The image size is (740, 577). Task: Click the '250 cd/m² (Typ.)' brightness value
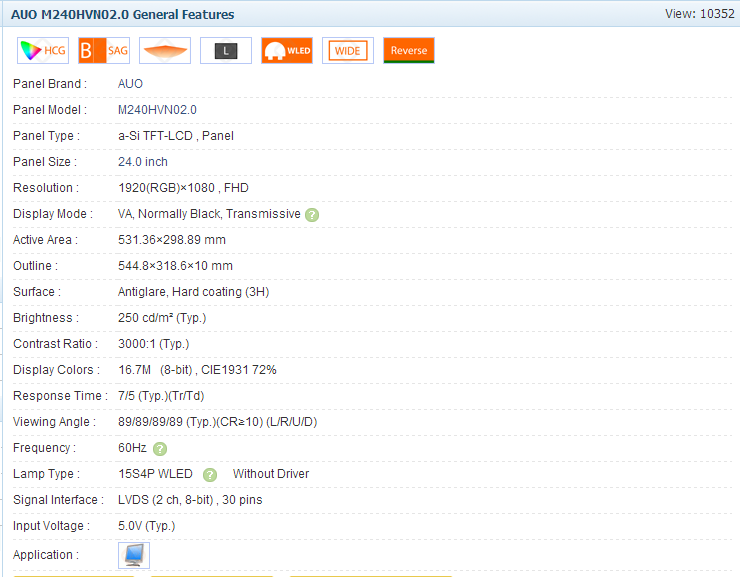pos(162,318)
